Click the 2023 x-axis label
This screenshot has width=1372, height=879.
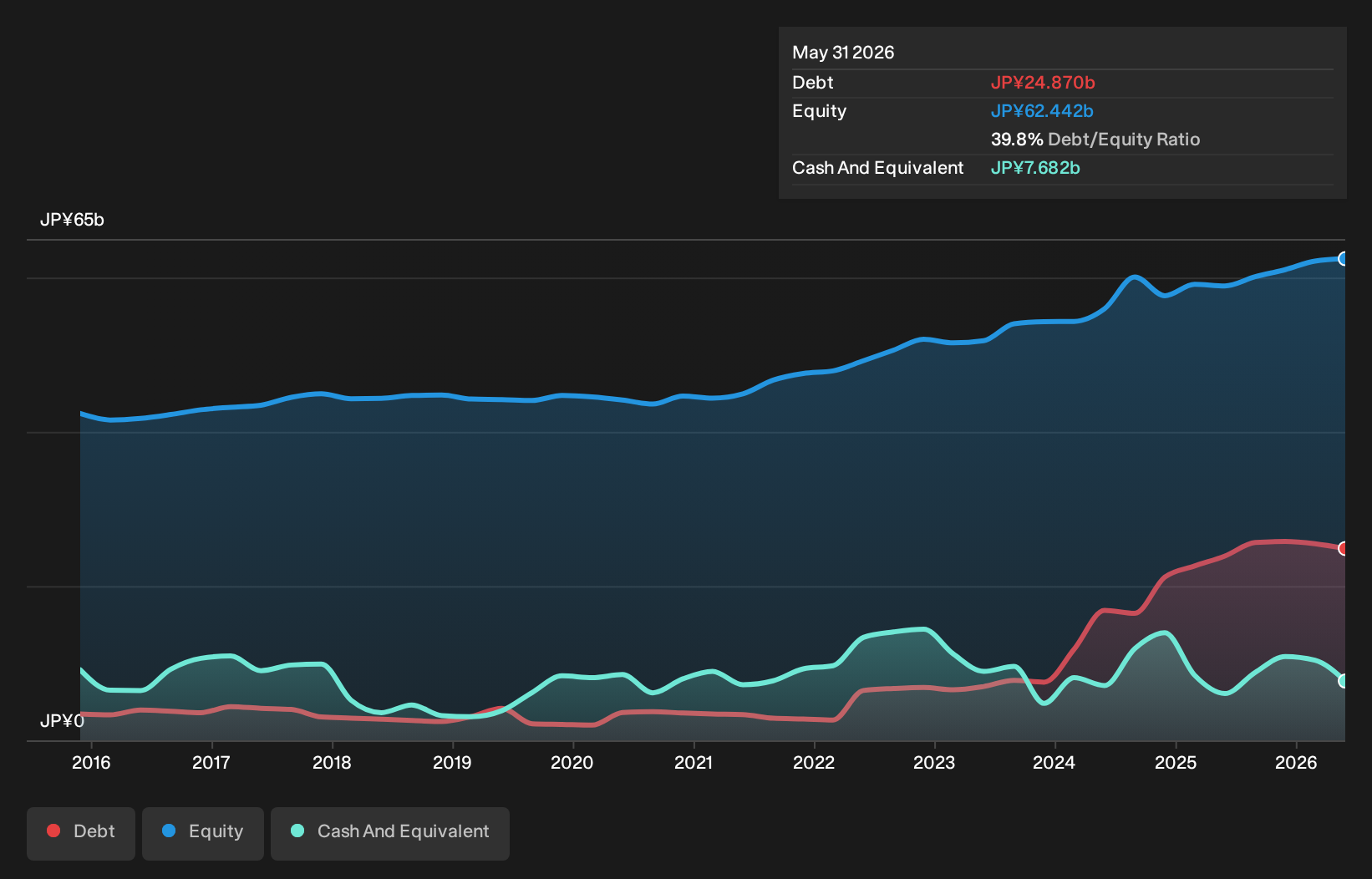(x=934, y=762)
